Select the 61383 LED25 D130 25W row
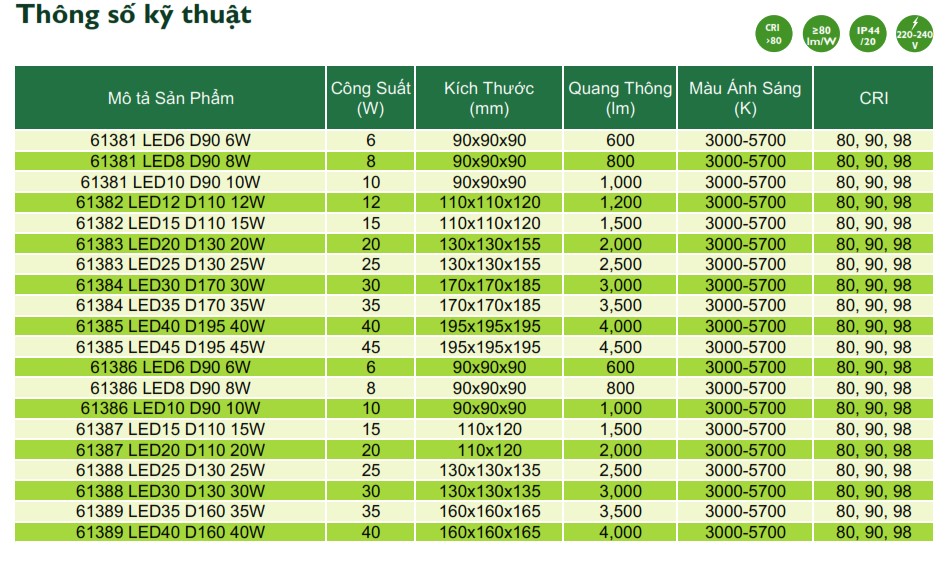This screenshot has width=949, height=562. coord(170,265)
